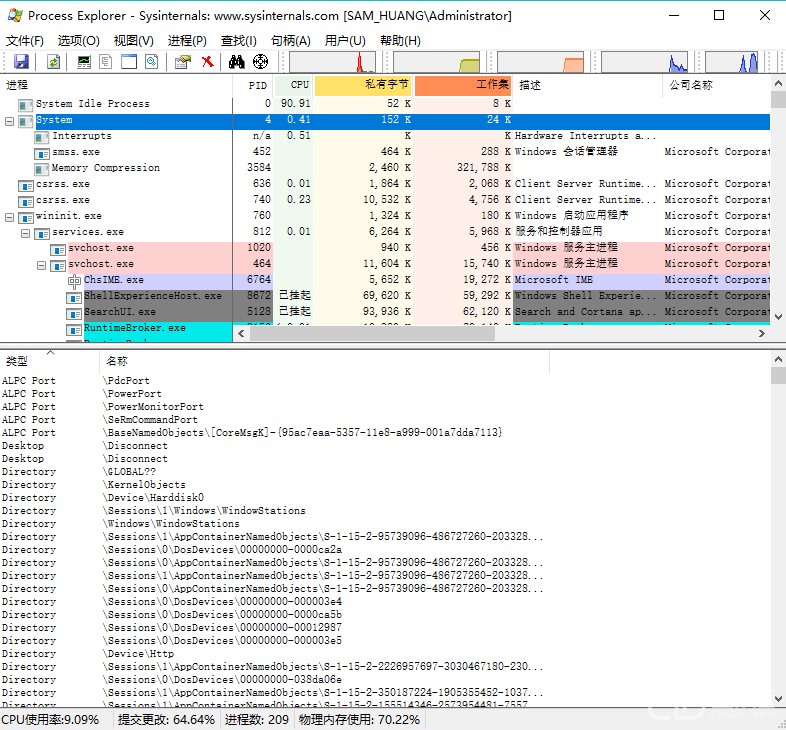The width and height of the screenshot is (786, 730).
Task: Click the crosshair Find Window target icon
Action: coord(260,62)
